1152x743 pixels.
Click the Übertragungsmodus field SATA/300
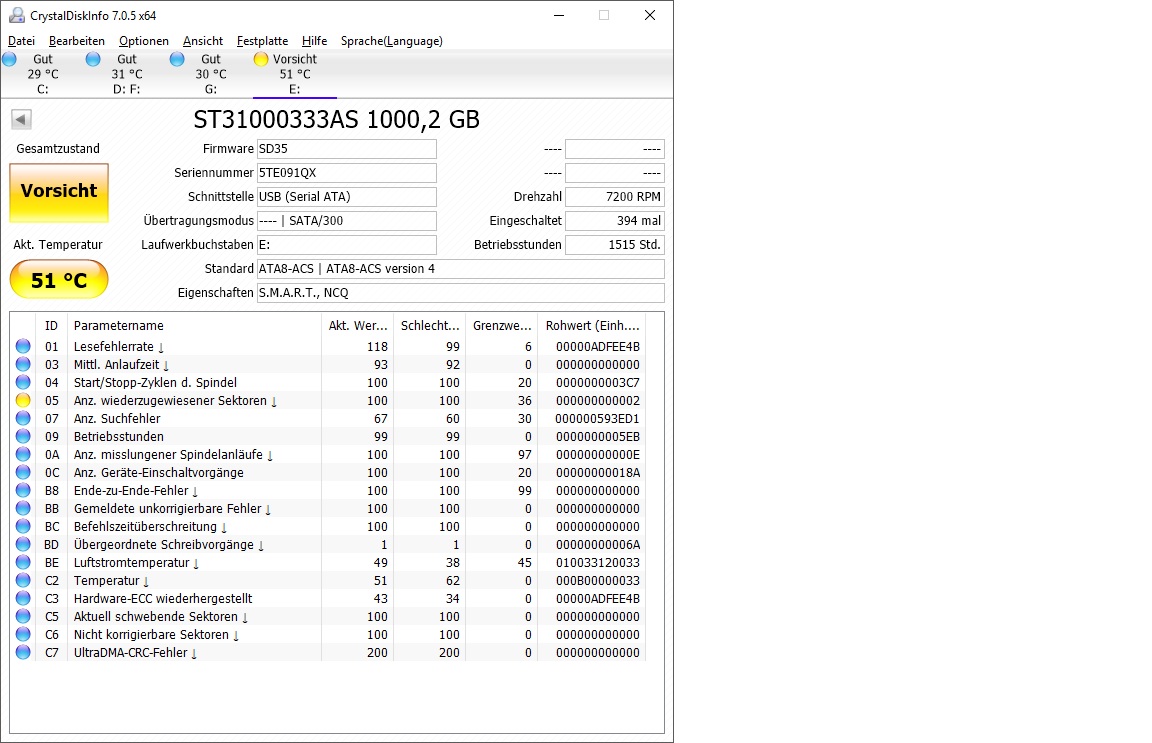pos(347,220)
